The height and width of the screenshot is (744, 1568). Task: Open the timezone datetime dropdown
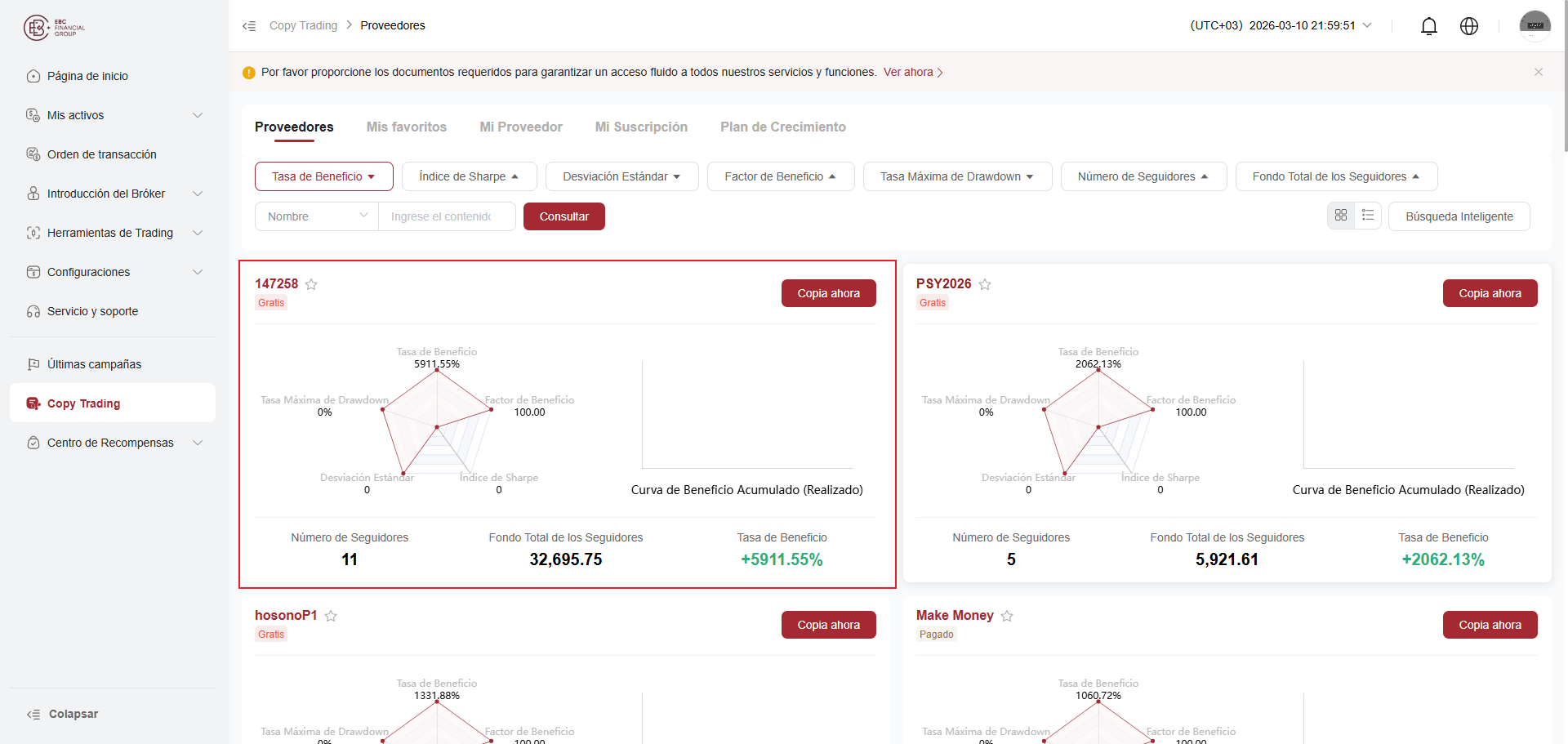[x=1281, y=26]
